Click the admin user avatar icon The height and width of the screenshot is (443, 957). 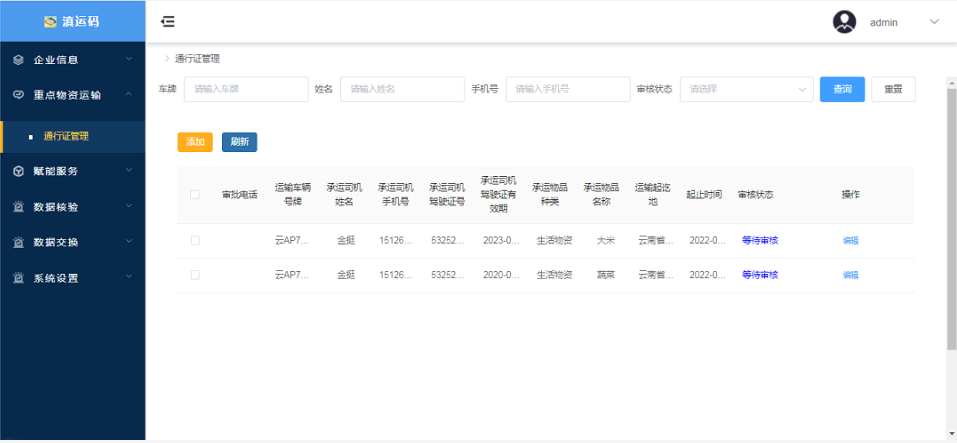coord(844,22)
